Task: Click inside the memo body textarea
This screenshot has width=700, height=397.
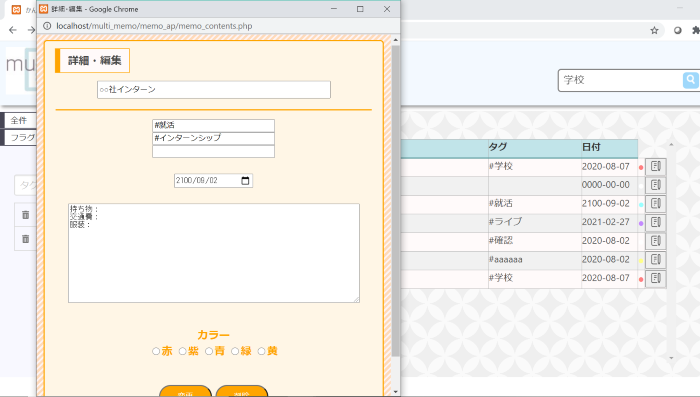Action: 214,253
